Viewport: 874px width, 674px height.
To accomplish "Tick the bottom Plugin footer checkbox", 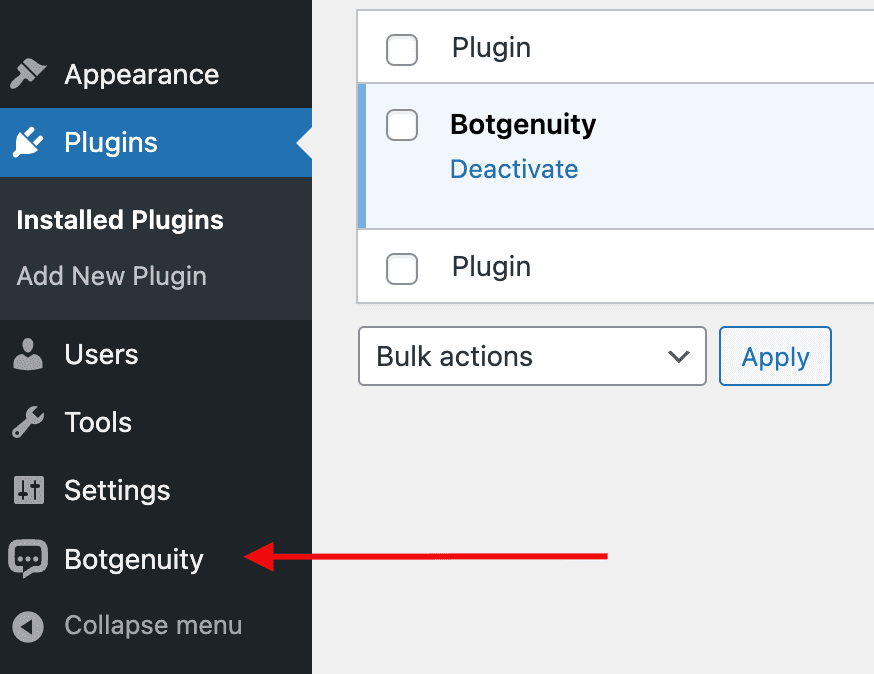I will (402, 269).
